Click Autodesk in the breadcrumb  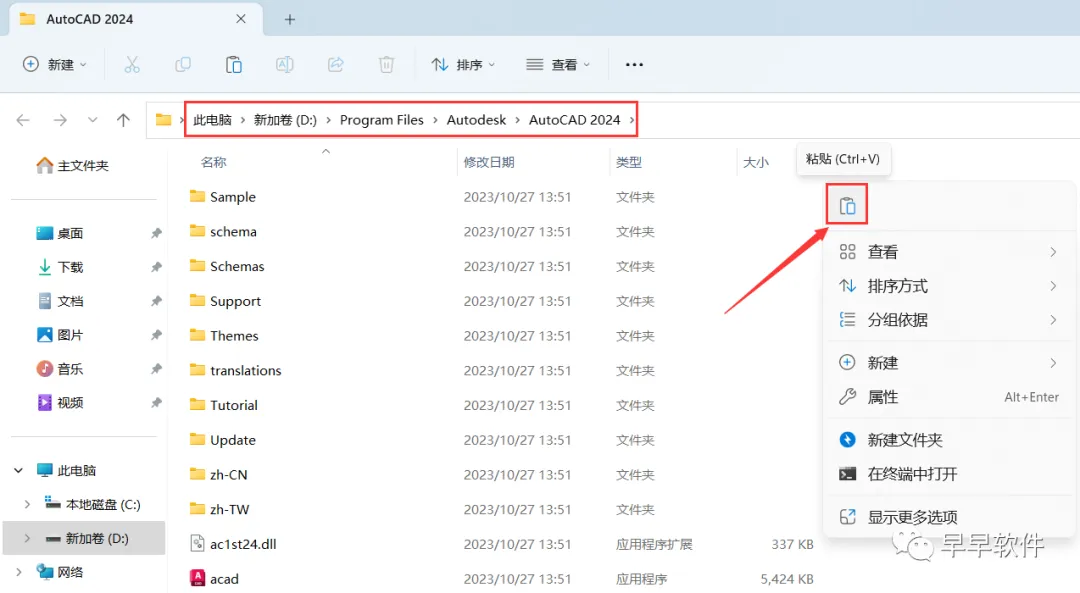(x=476, y=120)
